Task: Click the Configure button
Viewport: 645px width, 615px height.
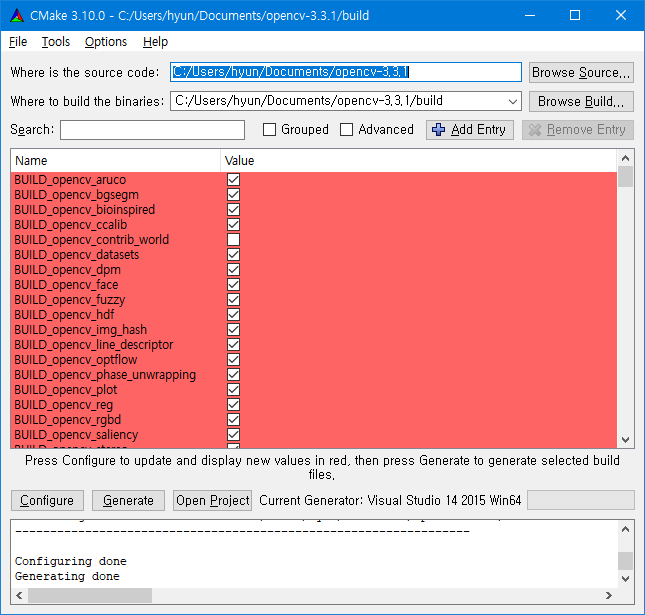Action: tap(47, 500)
